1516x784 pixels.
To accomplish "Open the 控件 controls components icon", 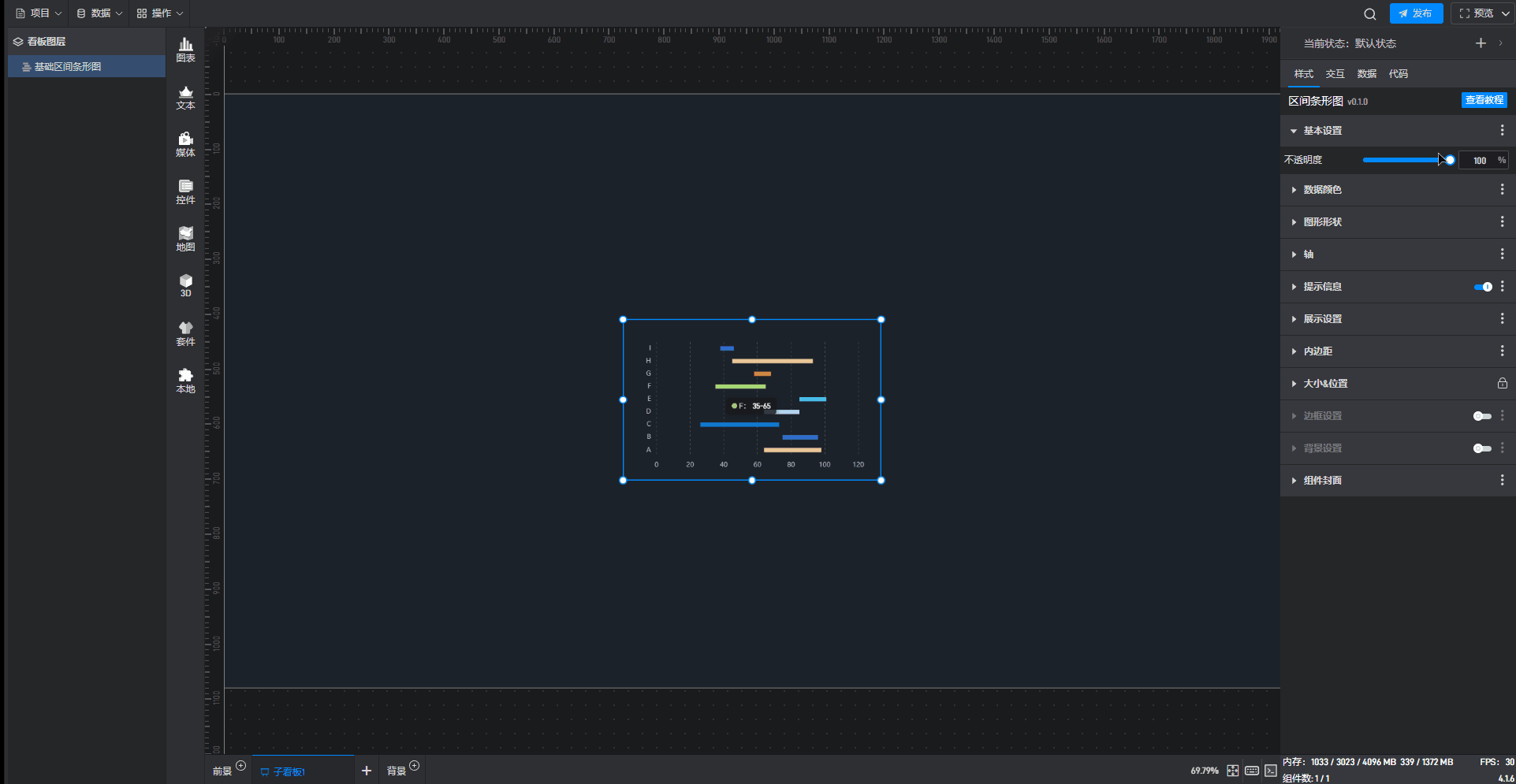I will [x=185, y=191].
